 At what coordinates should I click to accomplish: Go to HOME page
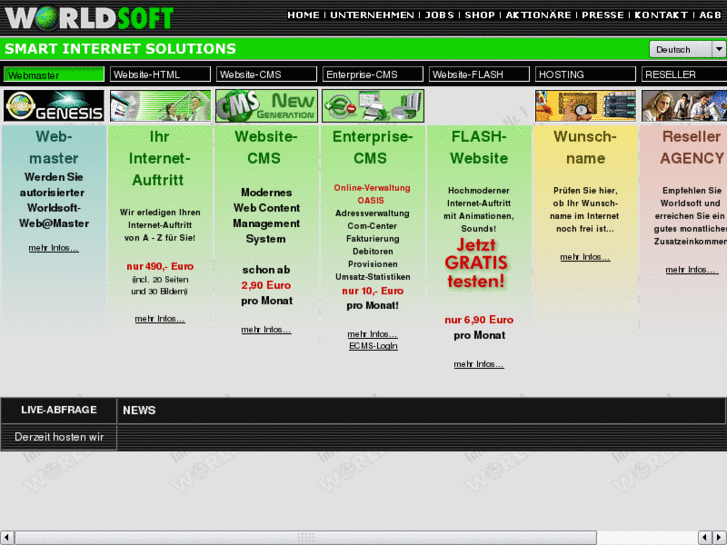pyautogui.click(x=303, y=15)
